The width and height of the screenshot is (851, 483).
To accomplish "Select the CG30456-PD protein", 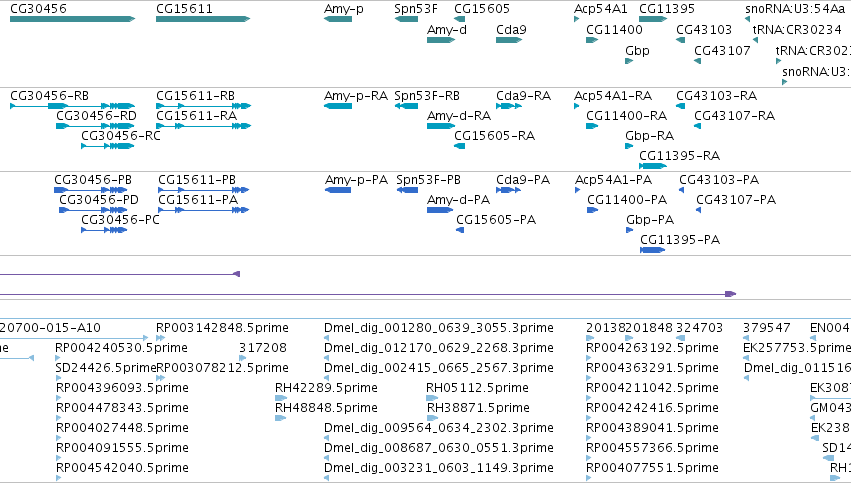I will click(x=93, y=210).
